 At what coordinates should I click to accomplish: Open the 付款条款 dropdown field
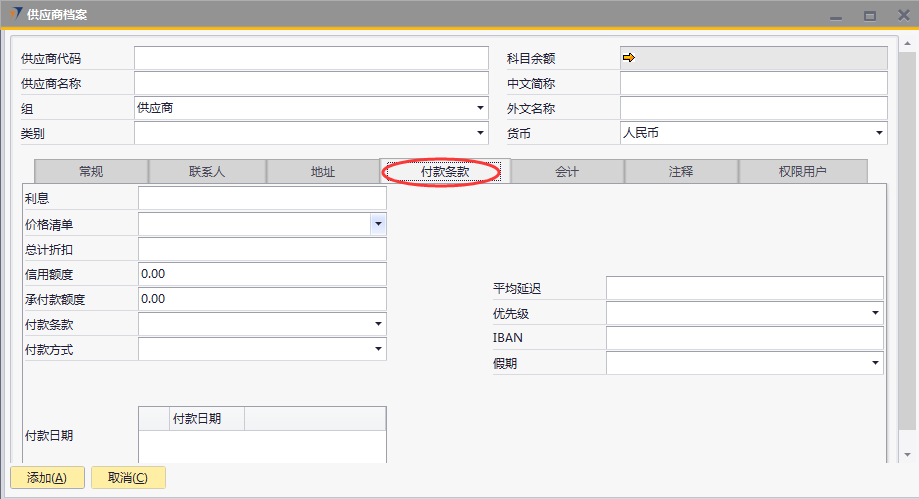[x=378, y=324]
